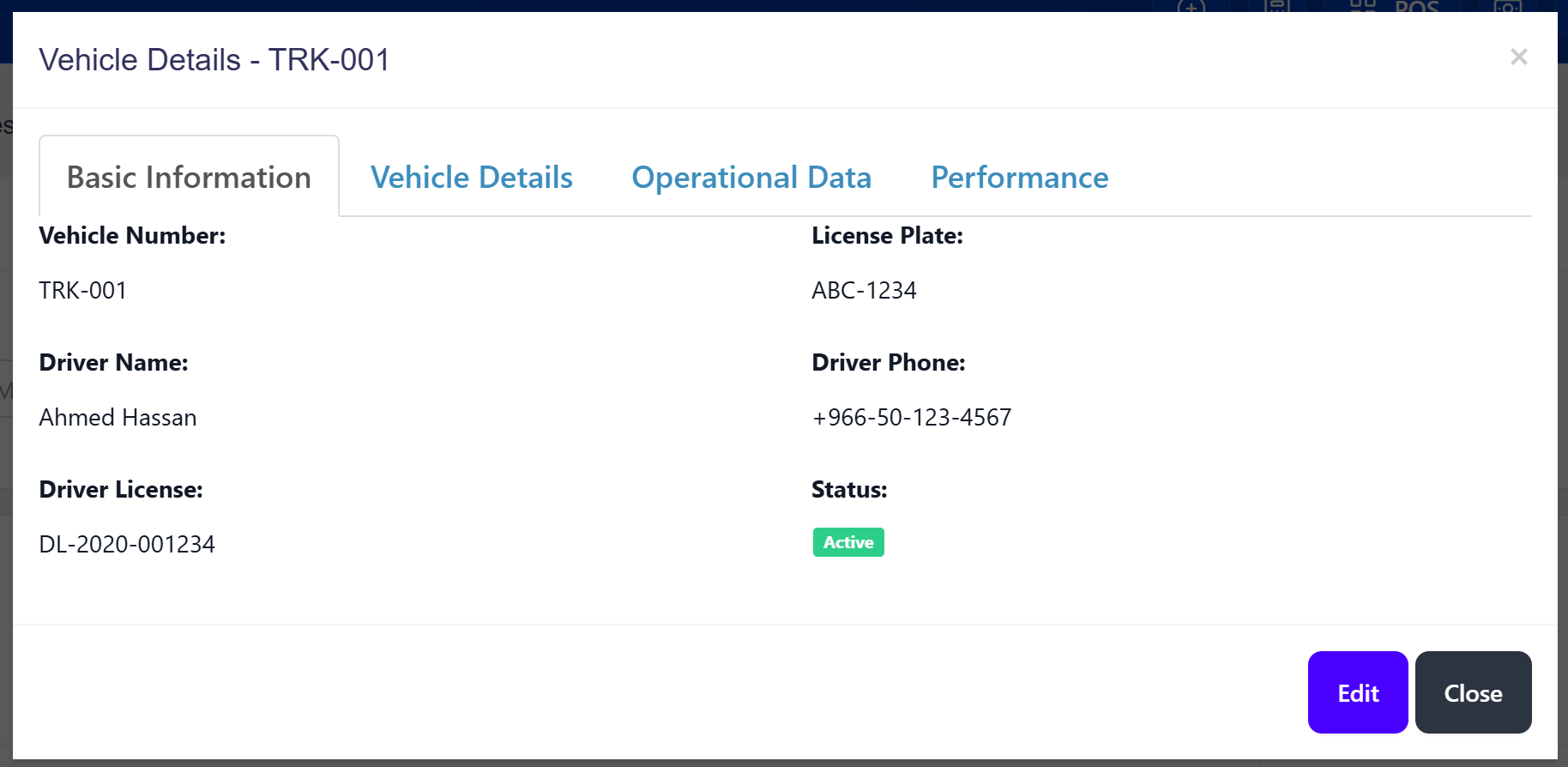1568x767 pixels.
Task: Click the driver phone number +966-50-123-4567
Action: click(x=911, y=418)
